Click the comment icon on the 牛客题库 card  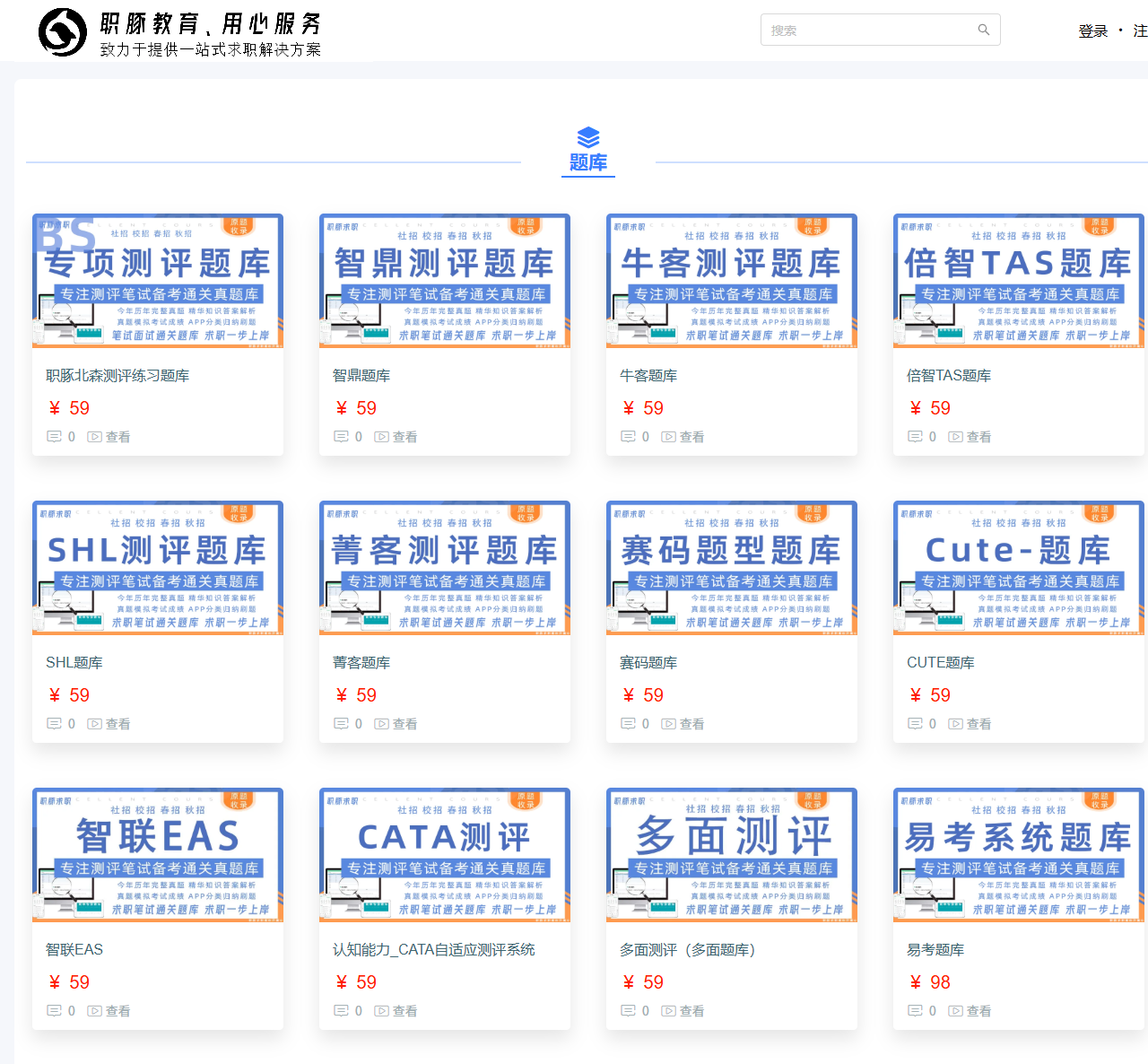pos(630,436)
